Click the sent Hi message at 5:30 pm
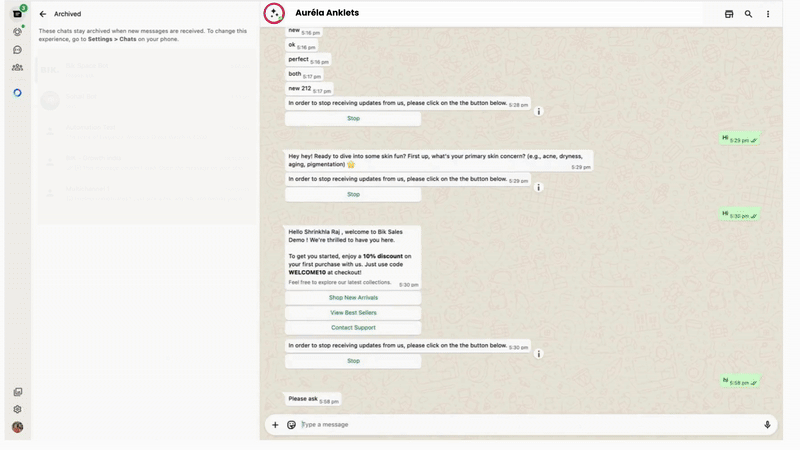The image size is (800, 450). click(740, 215)
